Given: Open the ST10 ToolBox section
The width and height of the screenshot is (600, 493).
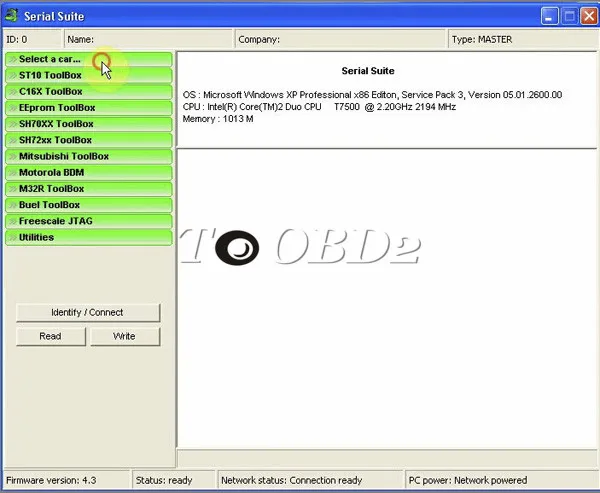Looking at the screenshot, I should [x=89, y=75].
